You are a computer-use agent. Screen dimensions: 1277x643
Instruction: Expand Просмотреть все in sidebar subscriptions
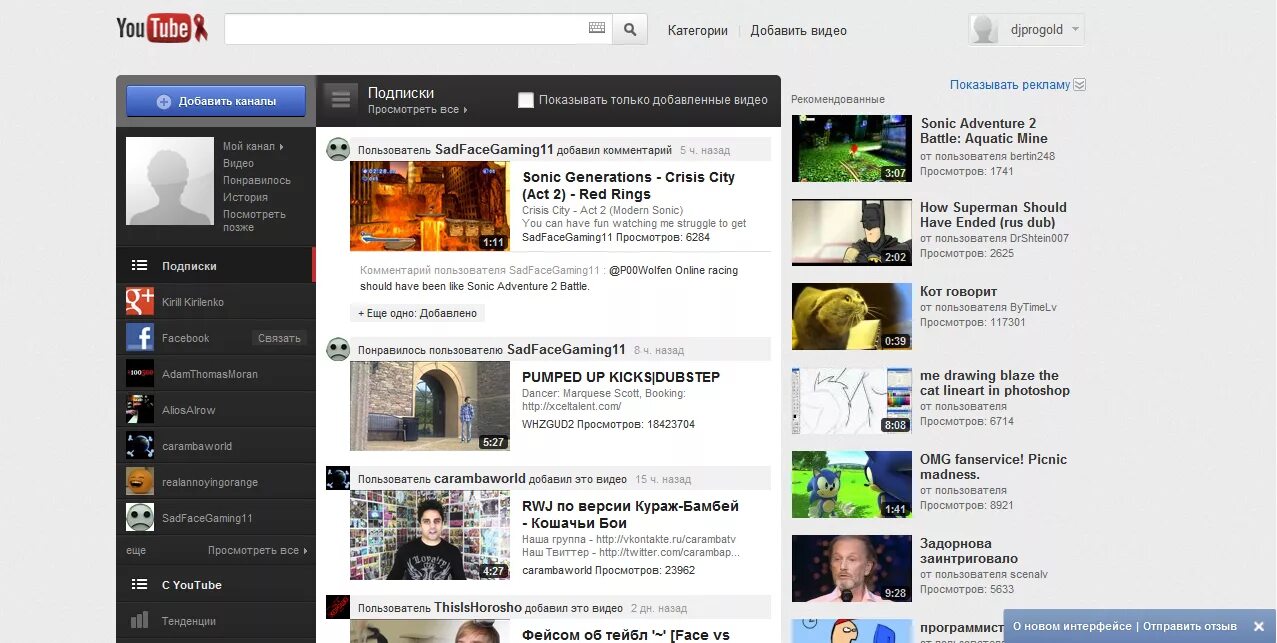[x=257, y=550]
